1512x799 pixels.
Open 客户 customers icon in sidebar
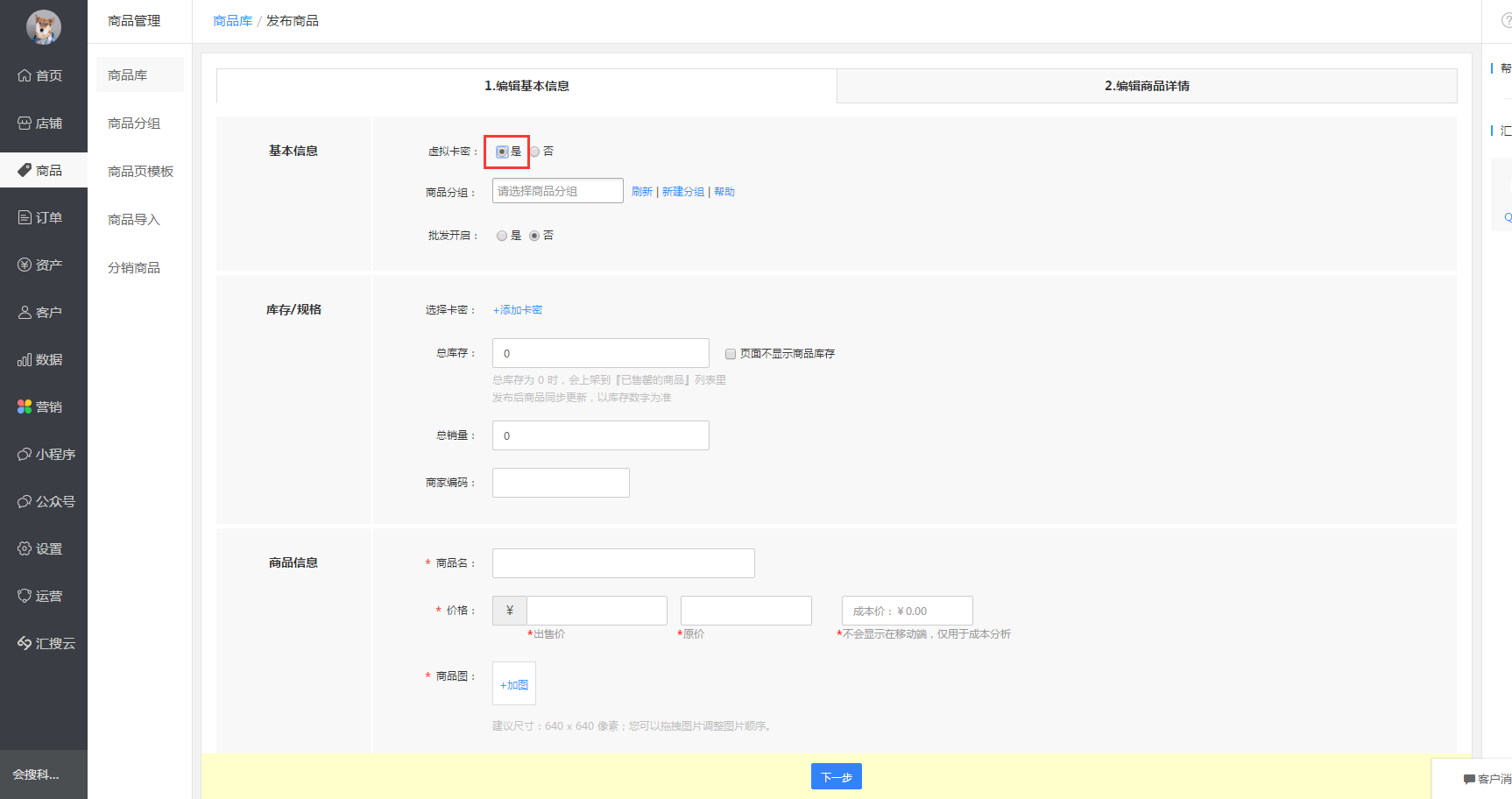pyautogui.click(x=25, y=313)
